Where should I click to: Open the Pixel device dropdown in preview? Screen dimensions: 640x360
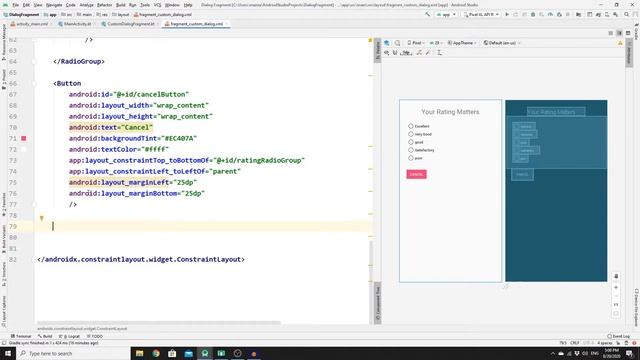[x=416, y=43]
